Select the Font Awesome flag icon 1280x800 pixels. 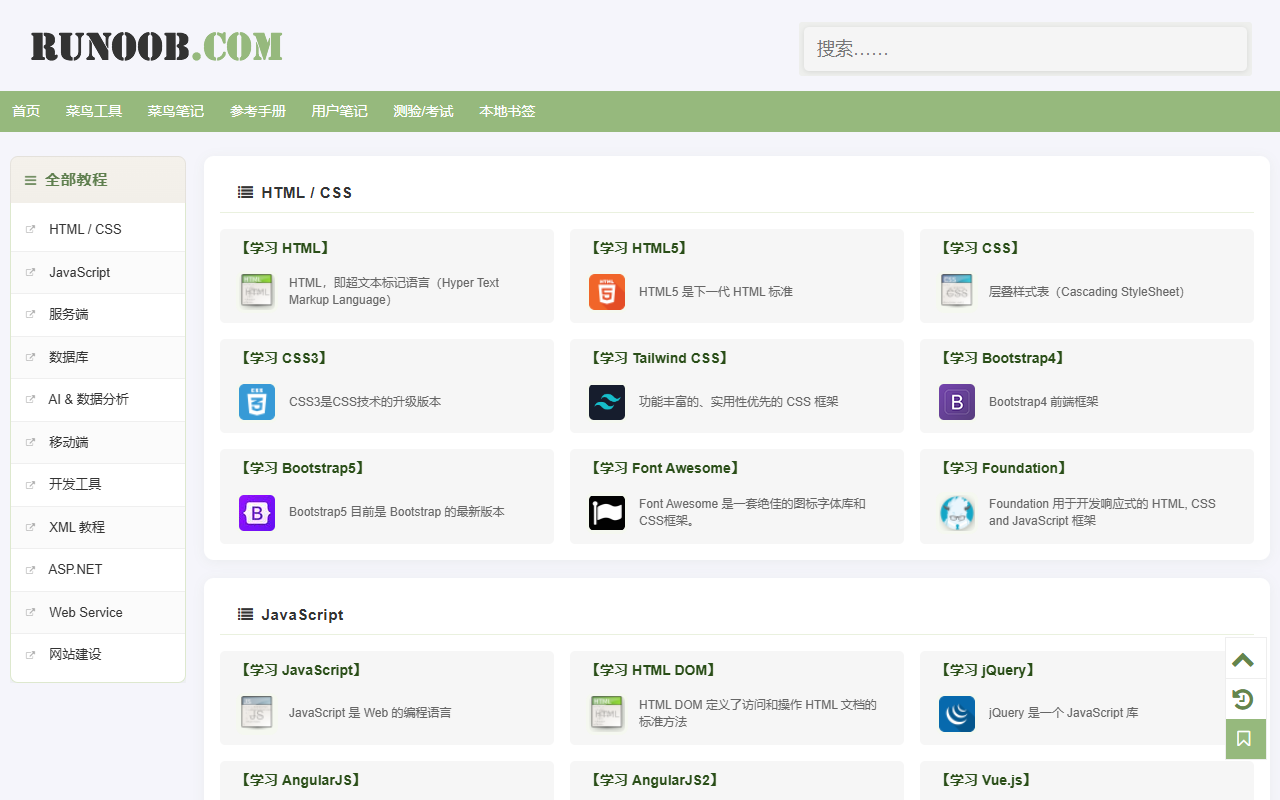click(x=606, y=512)
